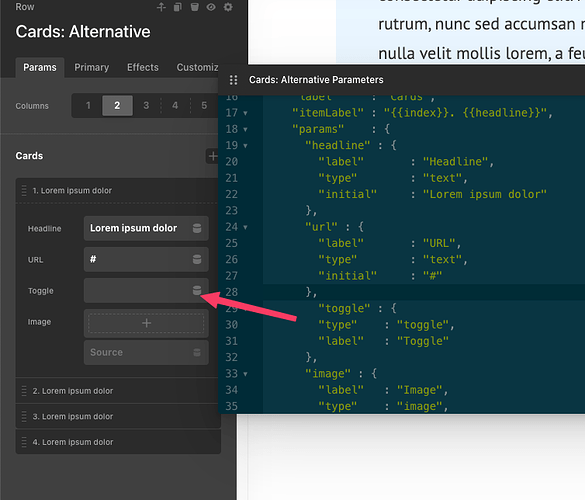
Task: Click dynamic content icon in URL field
Action: 197,259
